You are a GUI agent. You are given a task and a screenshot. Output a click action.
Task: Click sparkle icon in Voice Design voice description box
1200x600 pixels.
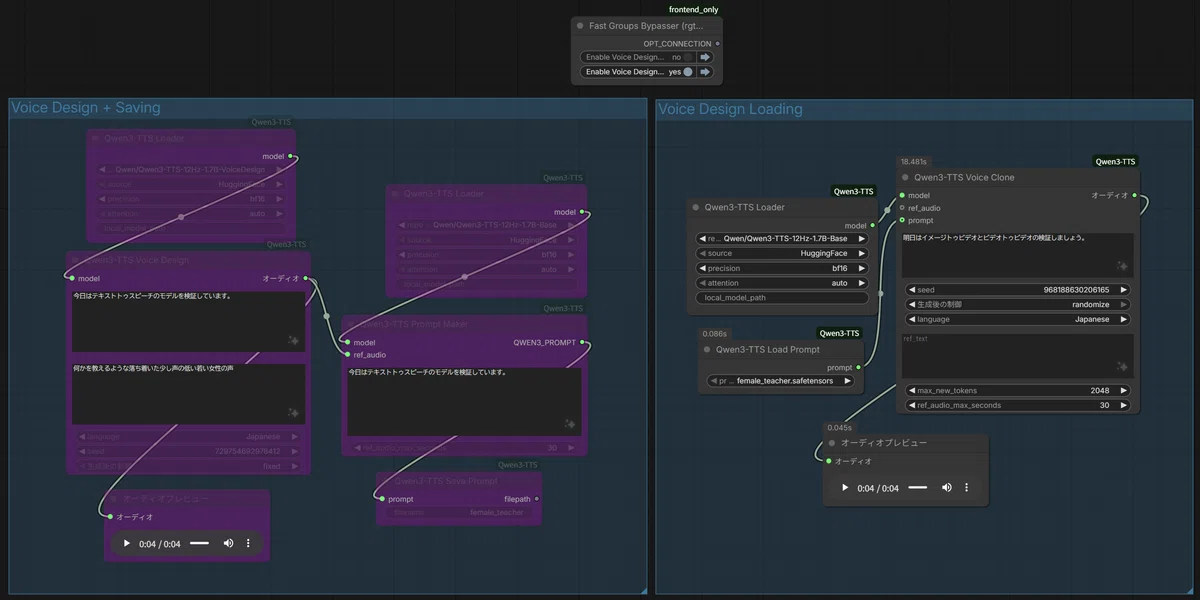coord(293,412)
